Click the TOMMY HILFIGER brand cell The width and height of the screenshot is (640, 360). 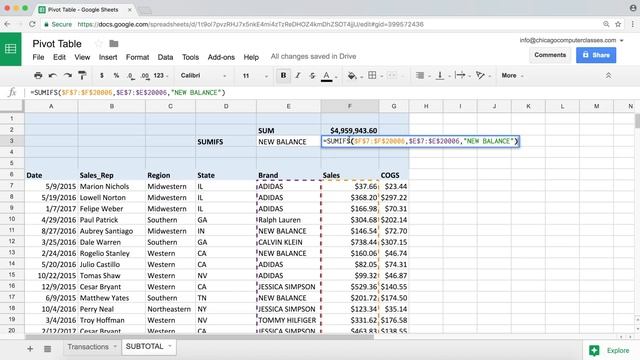pyautogui.click(x=289, y=320)
